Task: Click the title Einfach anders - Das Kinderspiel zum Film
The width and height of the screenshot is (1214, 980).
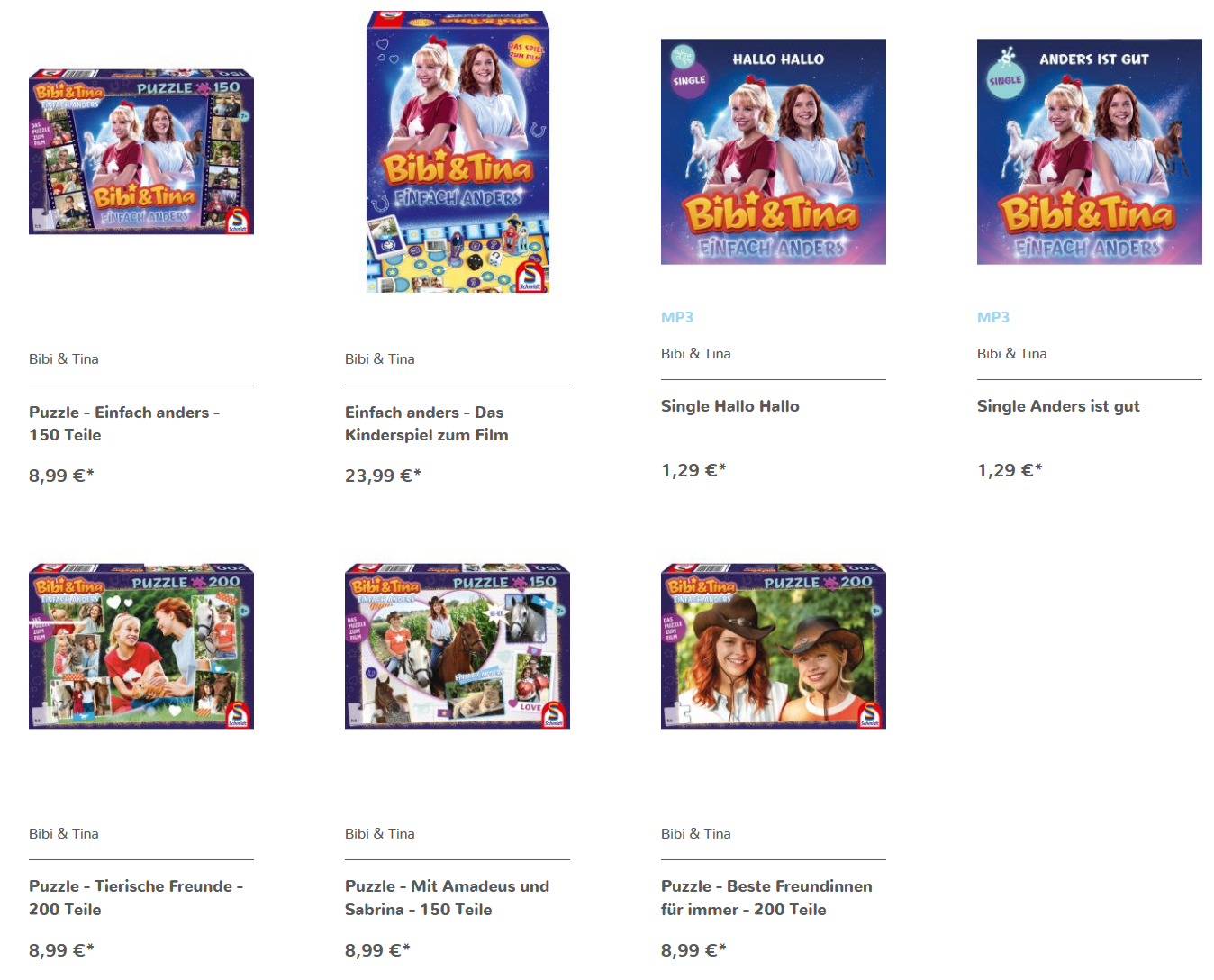Action: coord(427,423)
